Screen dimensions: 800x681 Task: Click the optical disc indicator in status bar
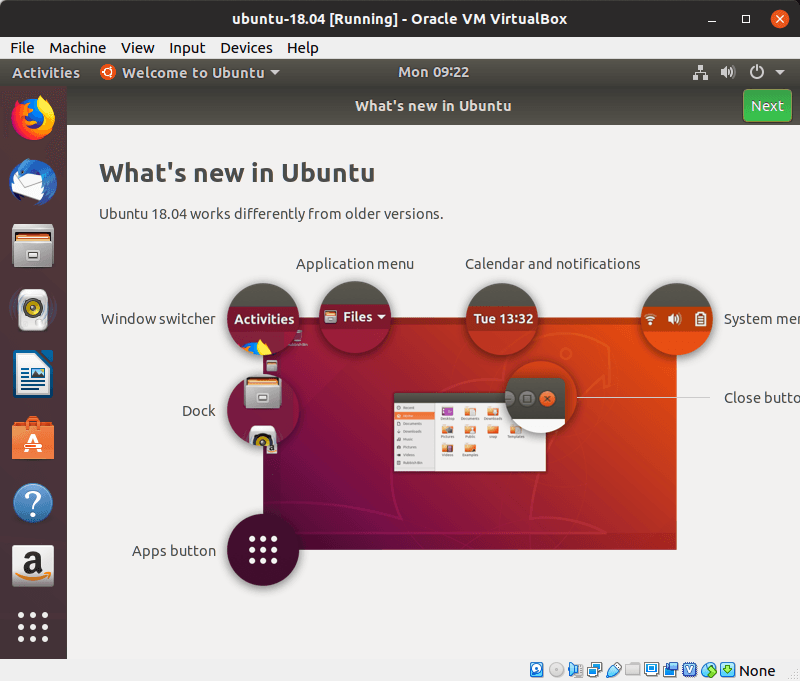(x=557, y=670)
